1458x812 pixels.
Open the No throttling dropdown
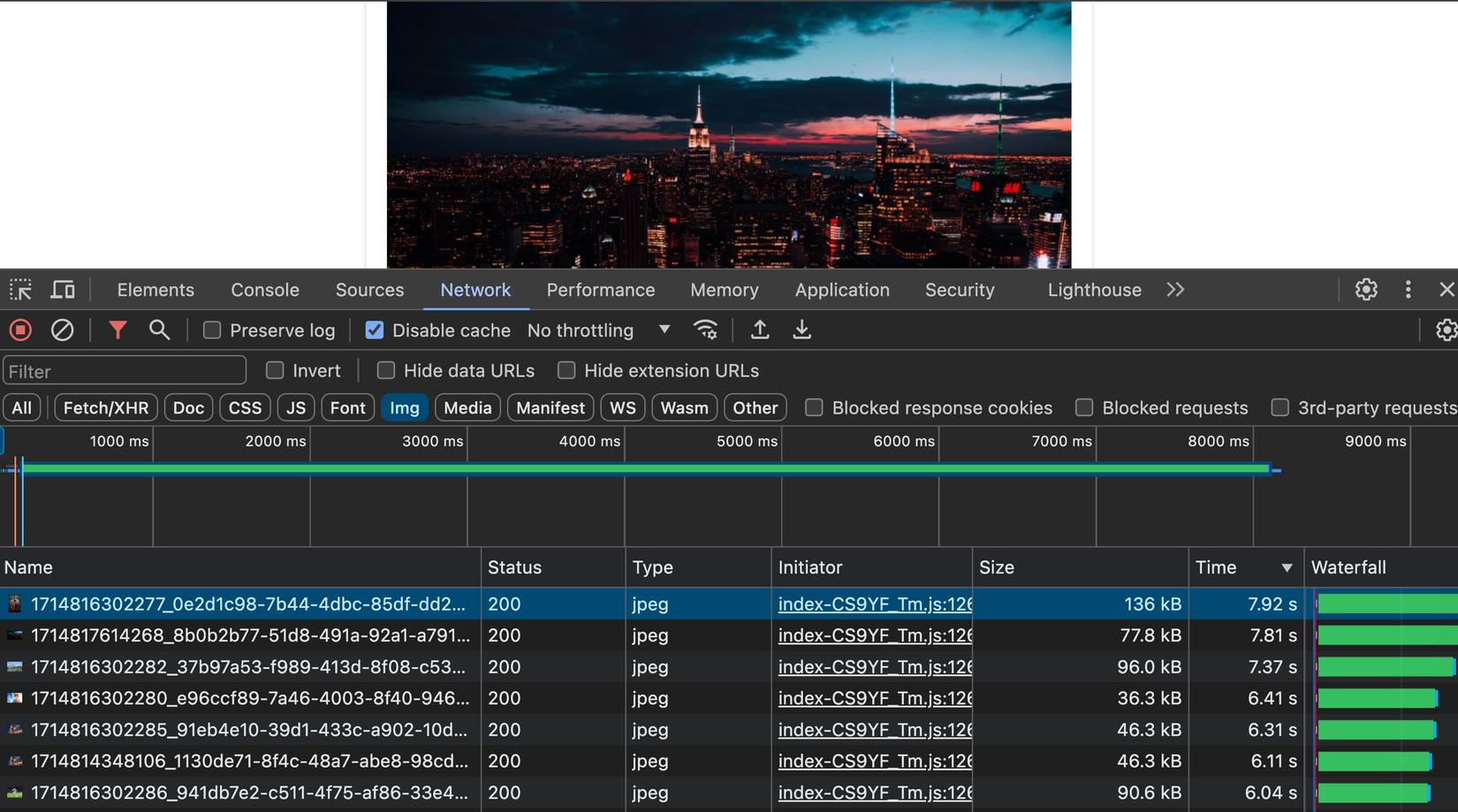(601, 330)
